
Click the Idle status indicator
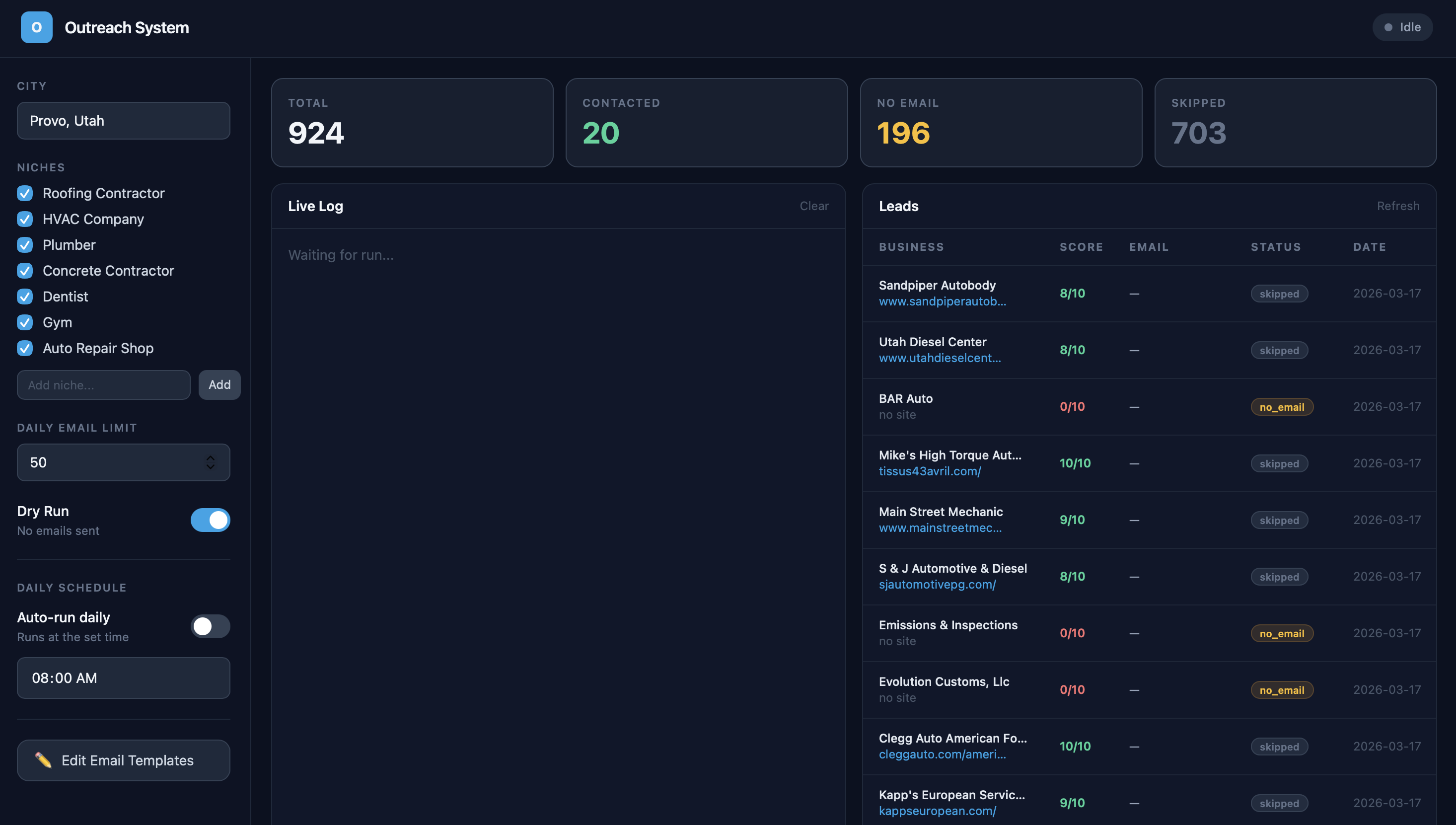(1402, 27)
